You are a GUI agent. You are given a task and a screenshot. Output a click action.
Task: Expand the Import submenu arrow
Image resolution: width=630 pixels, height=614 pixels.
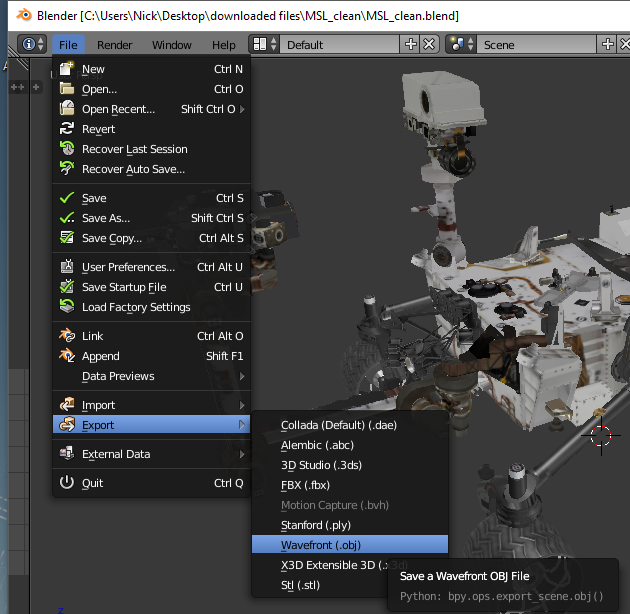point(242,405)
